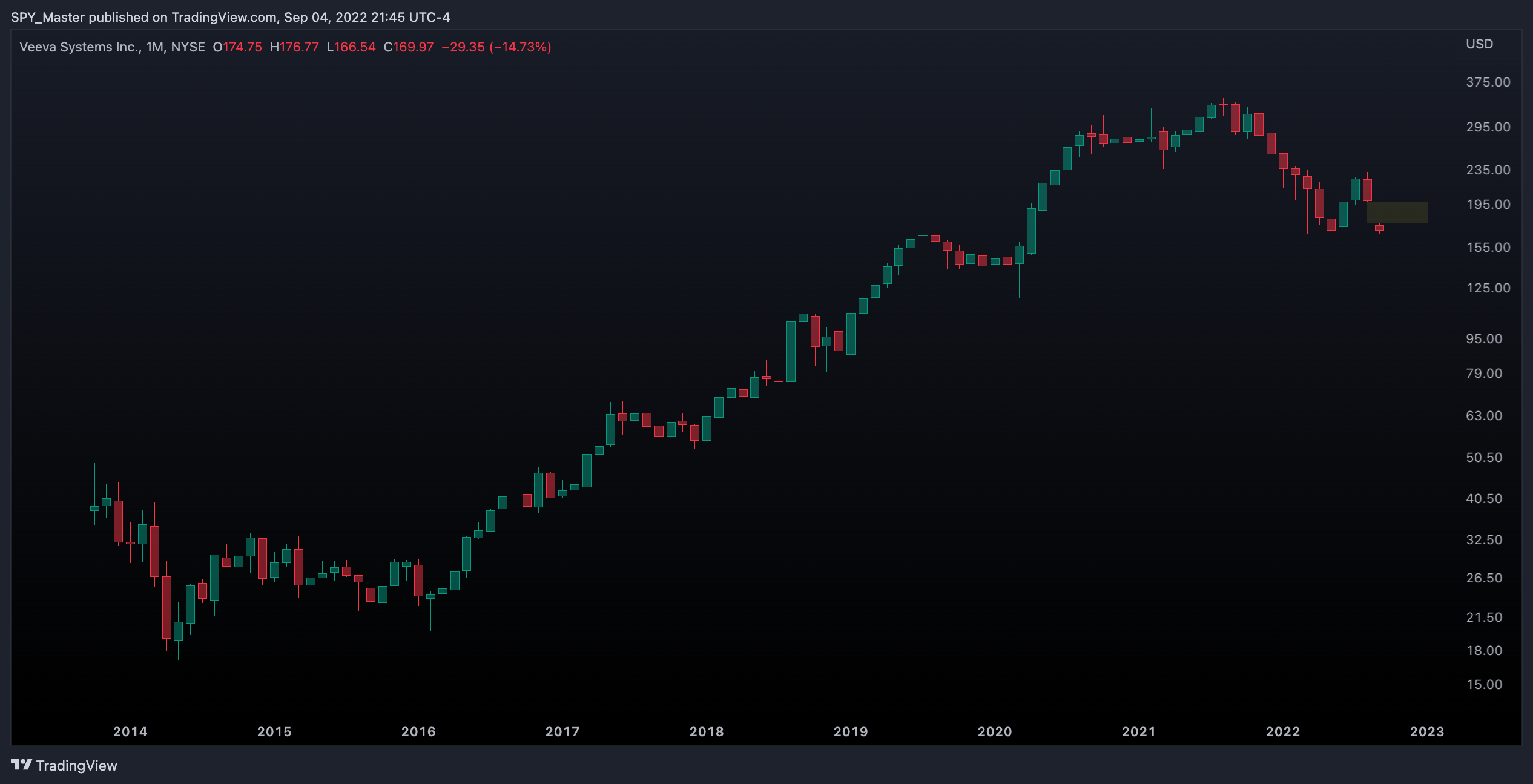Click the 50.50 price axis label

pos(1484,458)
